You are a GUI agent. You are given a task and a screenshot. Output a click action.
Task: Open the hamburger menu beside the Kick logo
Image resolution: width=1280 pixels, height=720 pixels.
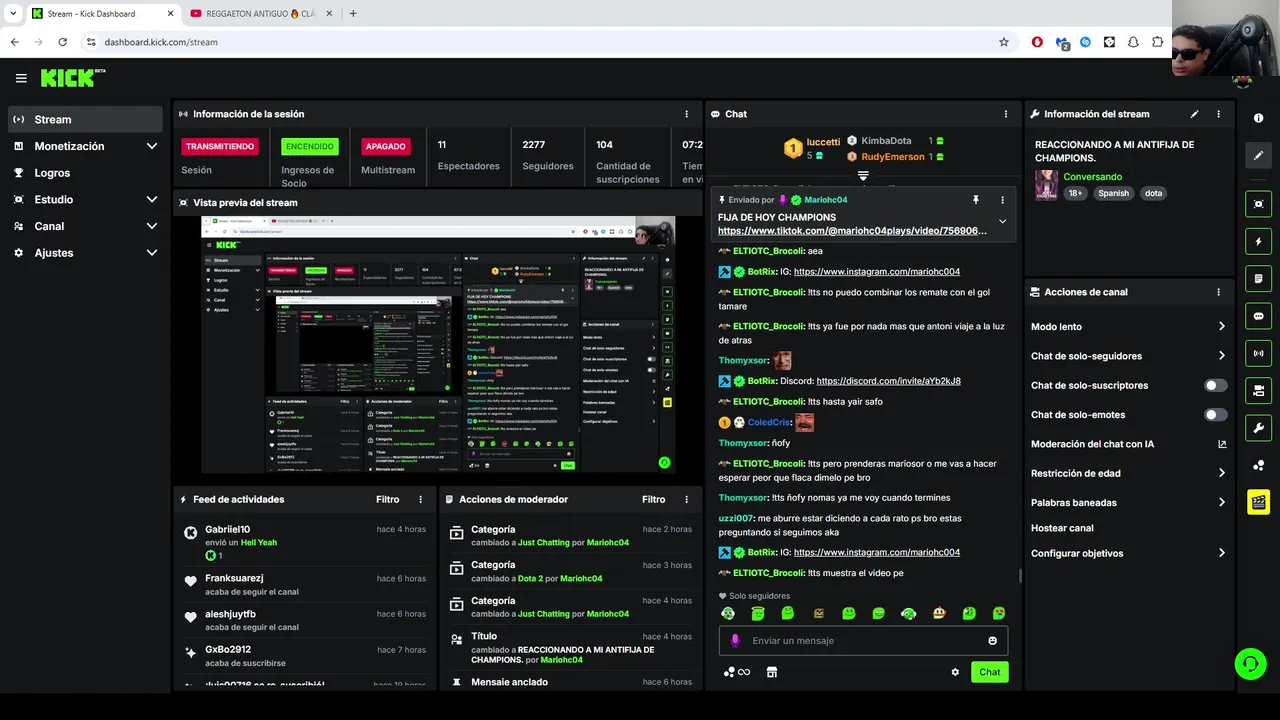click(x=21, y=78)
